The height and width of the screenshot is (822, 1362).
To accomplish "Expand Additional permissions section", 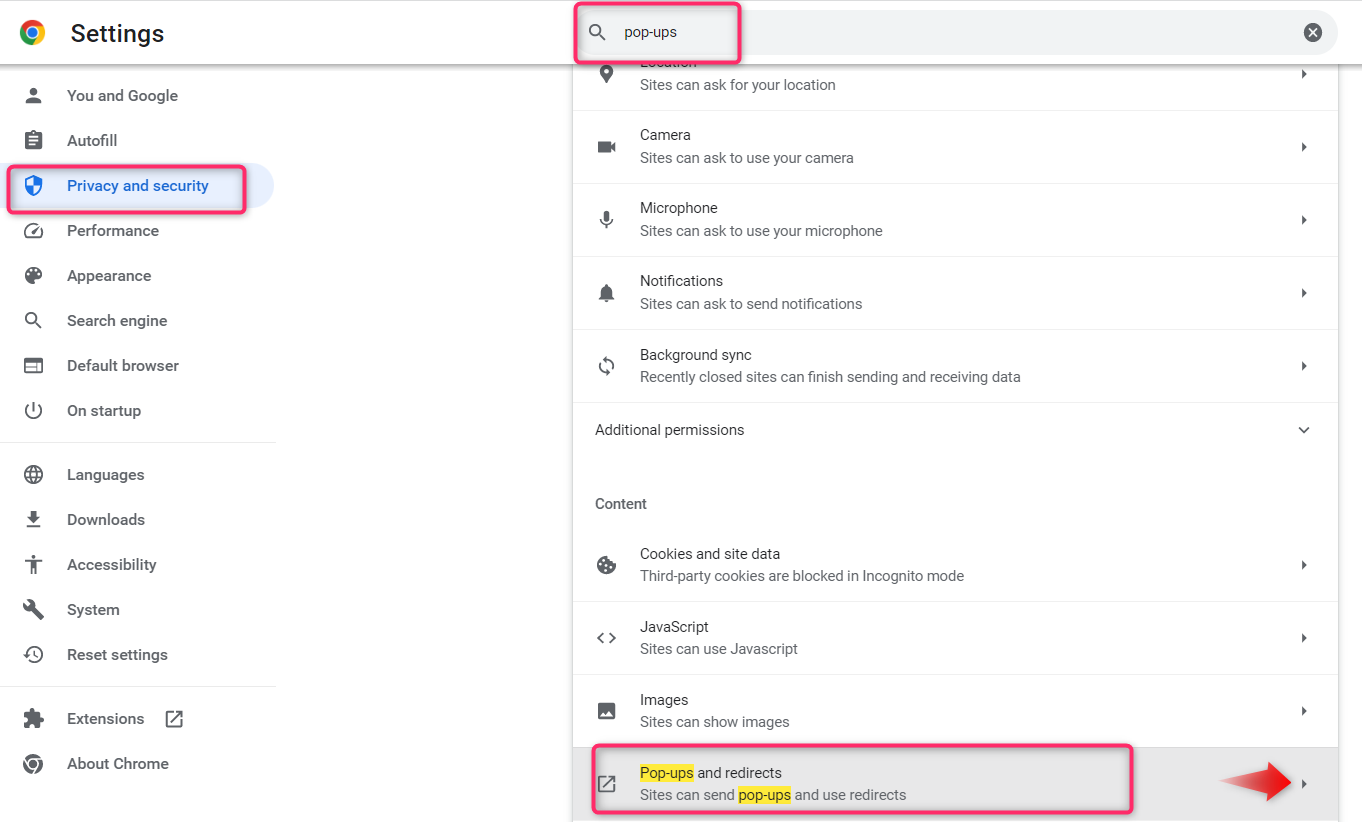I will click(1303, 430).
